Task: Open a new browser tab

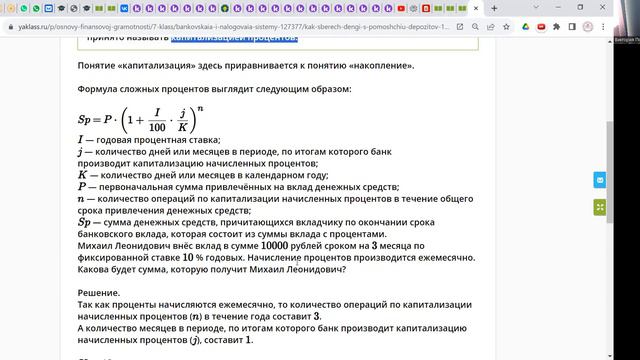Action: click(494, 8)
